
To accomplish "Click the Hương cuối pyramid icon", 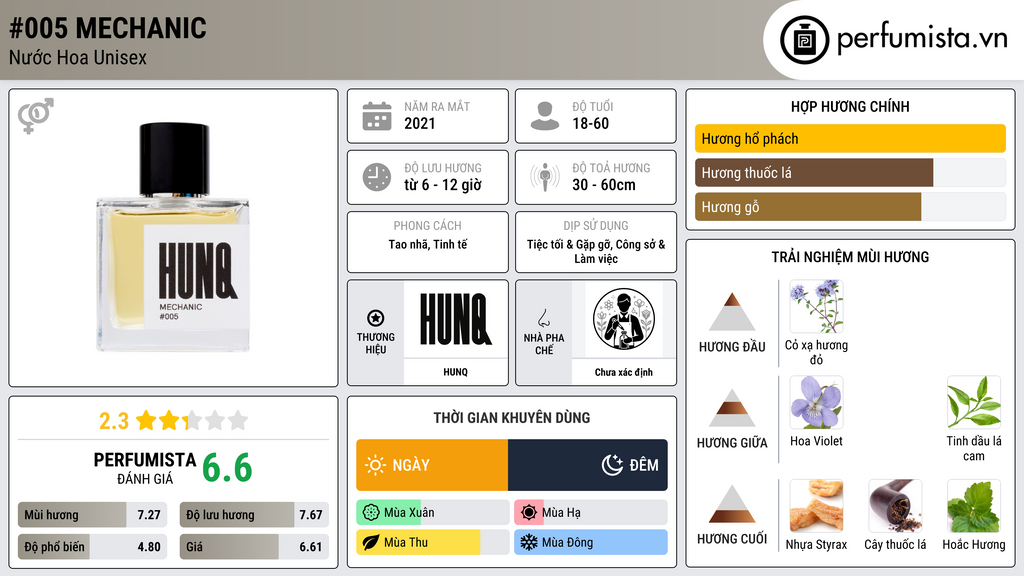I will point(732,504).
